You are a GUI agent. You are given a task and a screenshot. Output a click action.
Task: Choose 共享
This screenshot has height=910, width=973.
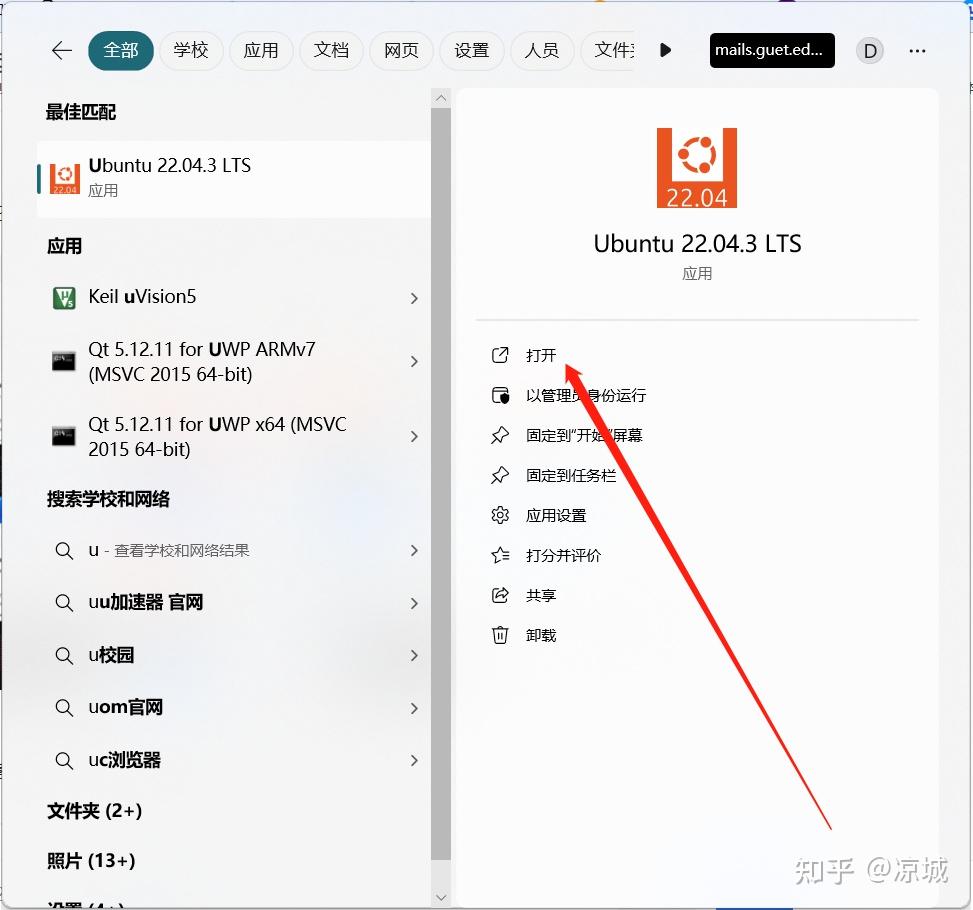pos(541,595)
